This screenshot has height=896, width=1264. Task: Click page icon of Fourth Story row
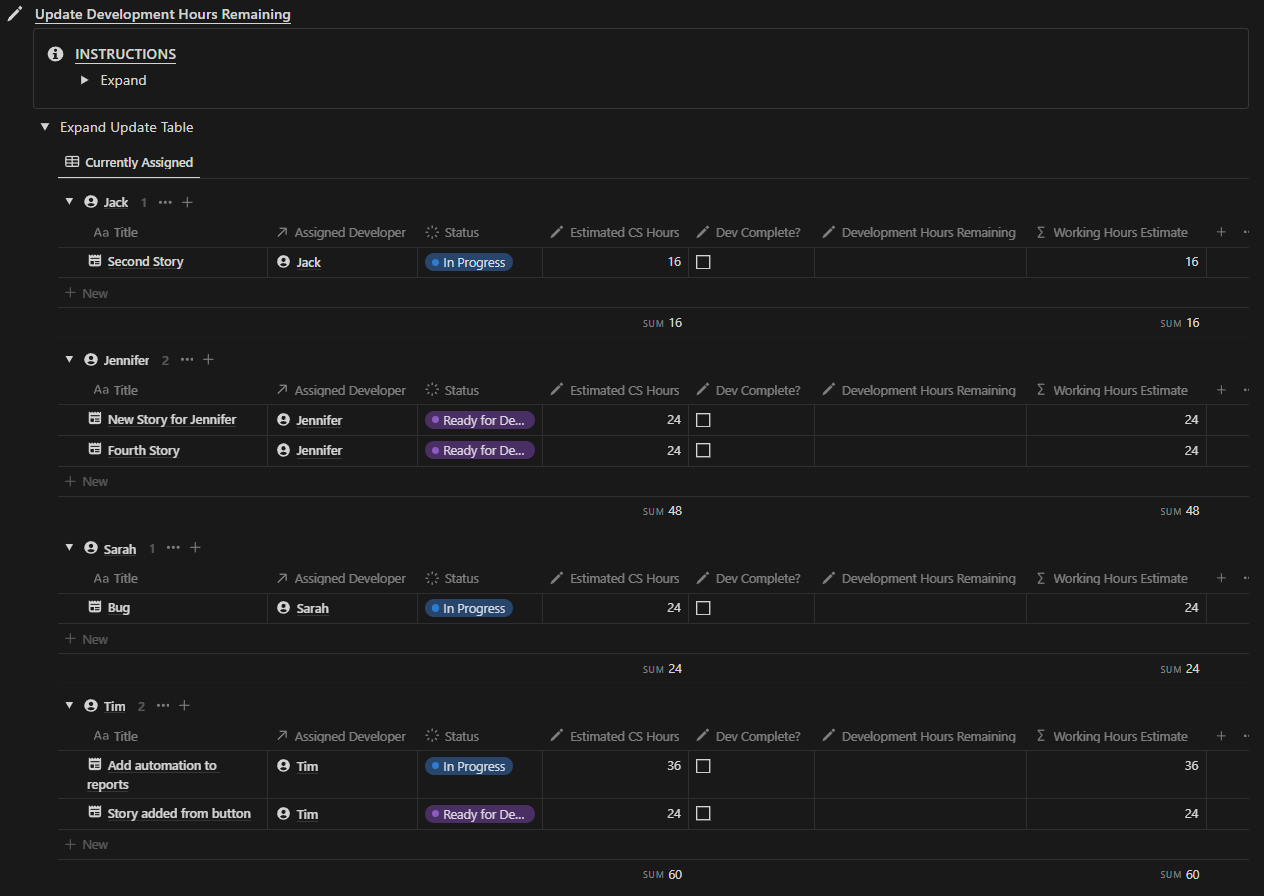(x=95, y=450)
